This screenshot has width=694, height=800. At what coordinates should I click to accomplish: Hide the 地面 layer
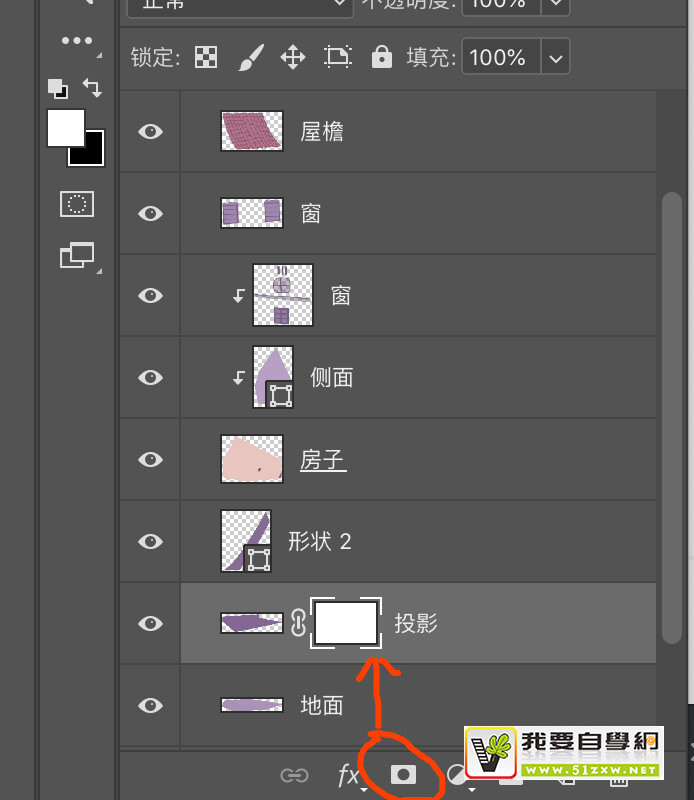(150, 705)
